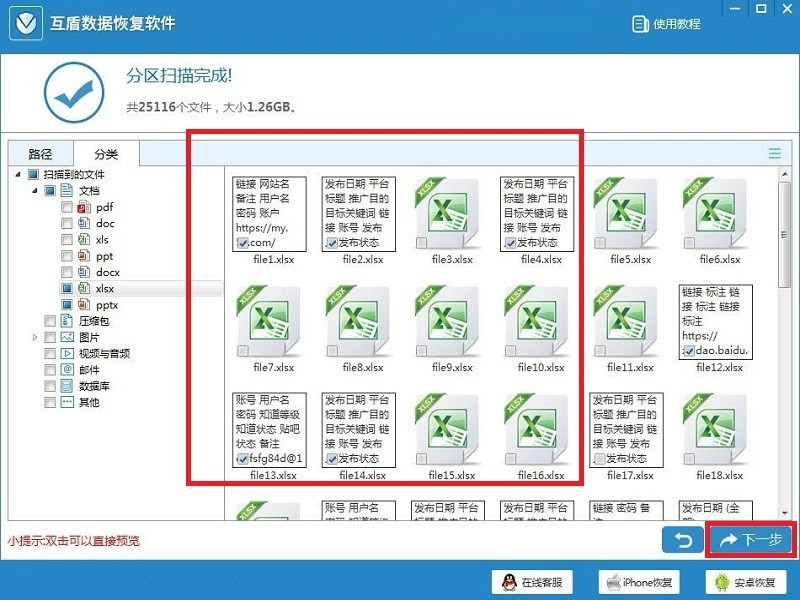Check the ppt checkbox
800x600 pixels.
(x=67, y=256)
